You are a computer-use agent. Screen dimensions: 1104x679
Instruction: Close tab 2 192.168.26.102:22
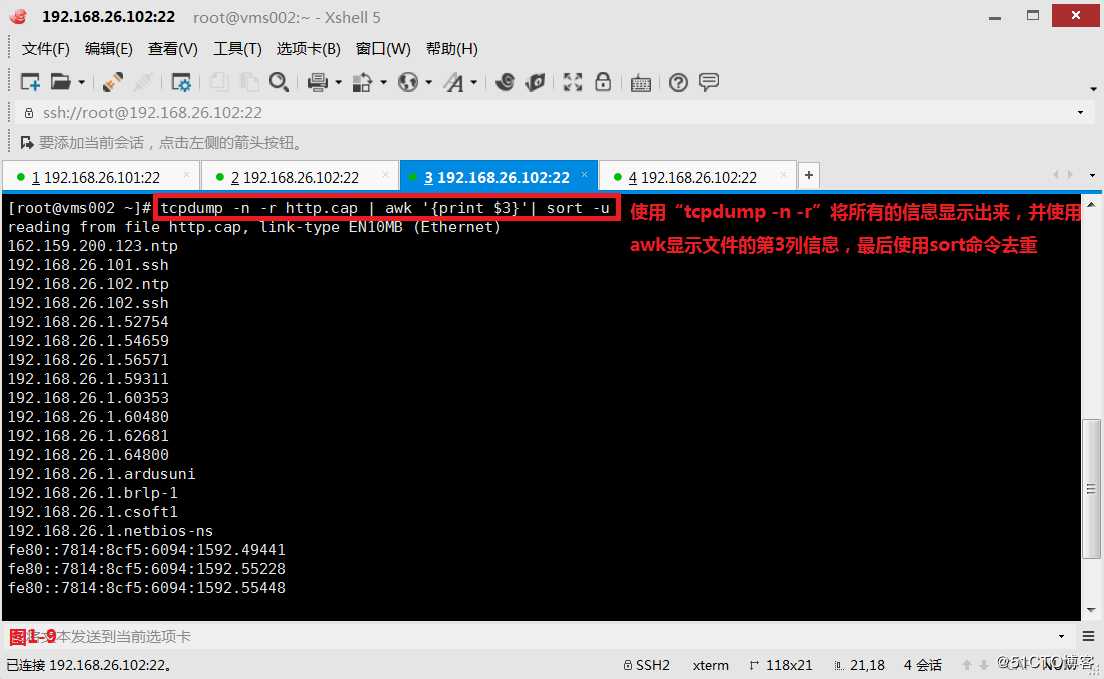click(385, 175)
